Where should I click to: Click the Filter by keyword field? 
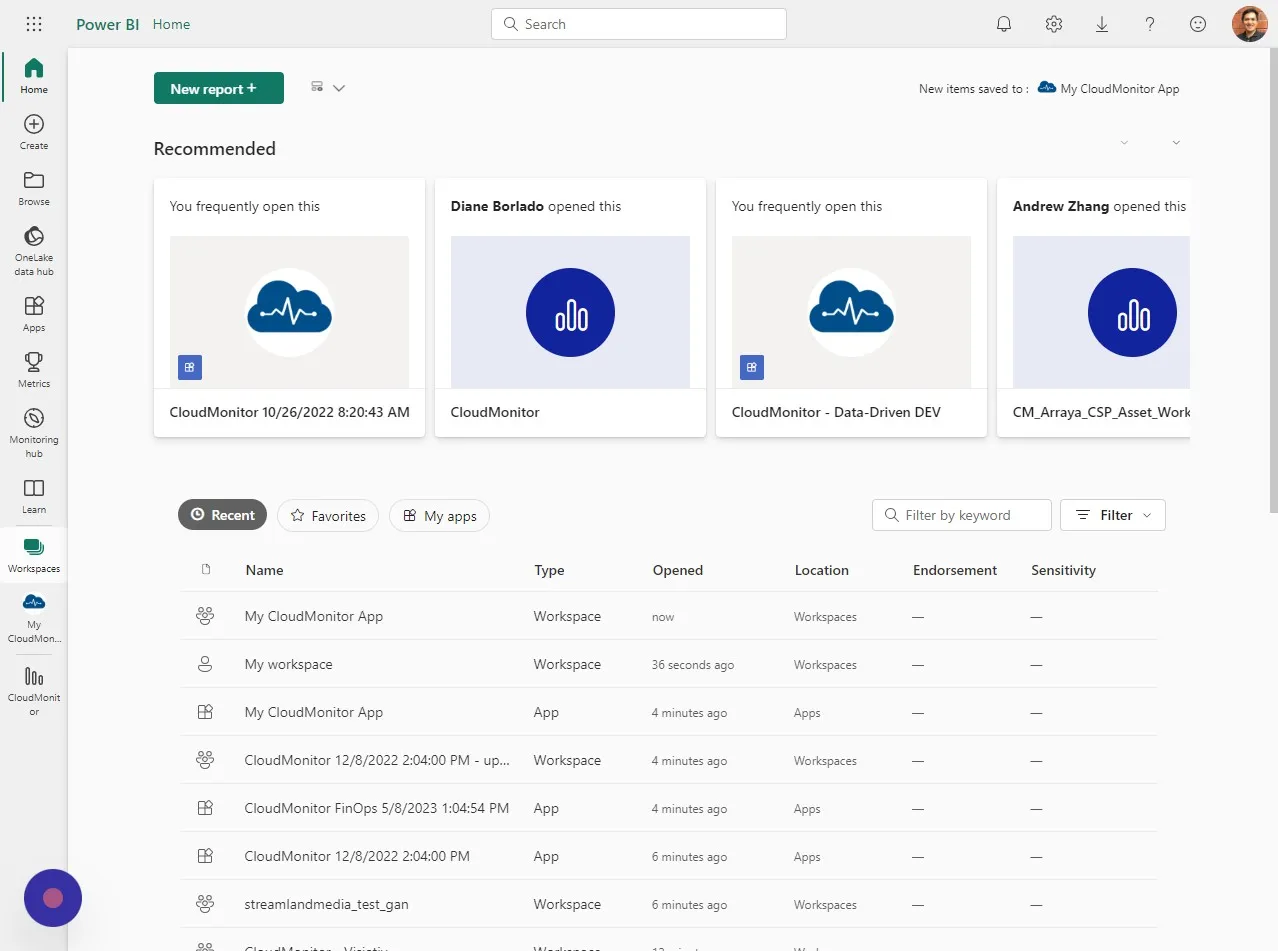[962, 515]
